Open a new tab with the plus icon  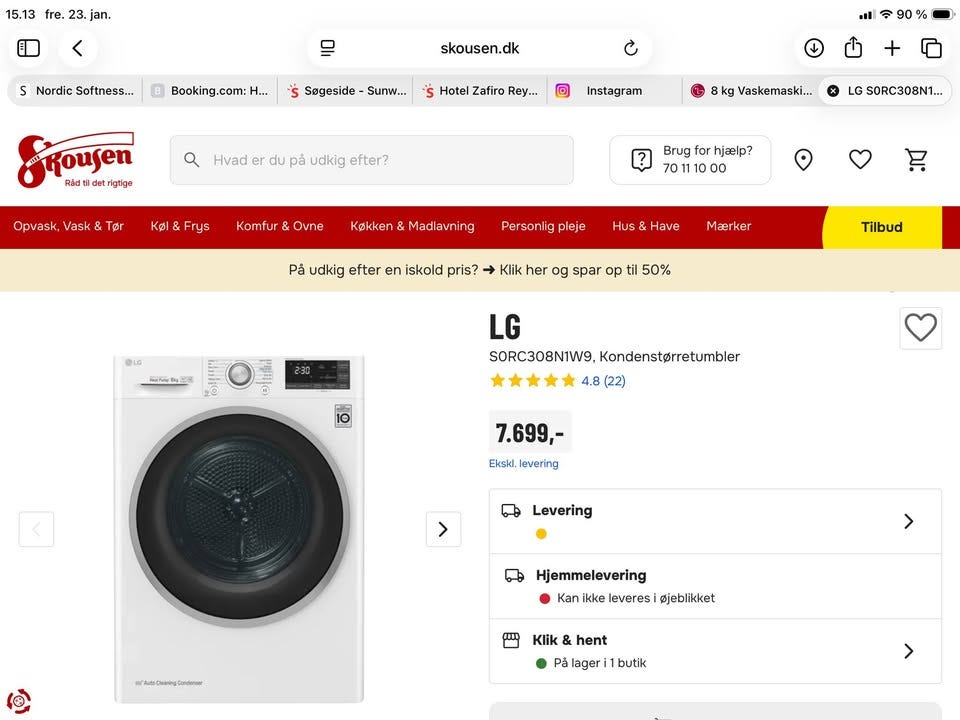[892, 48]
